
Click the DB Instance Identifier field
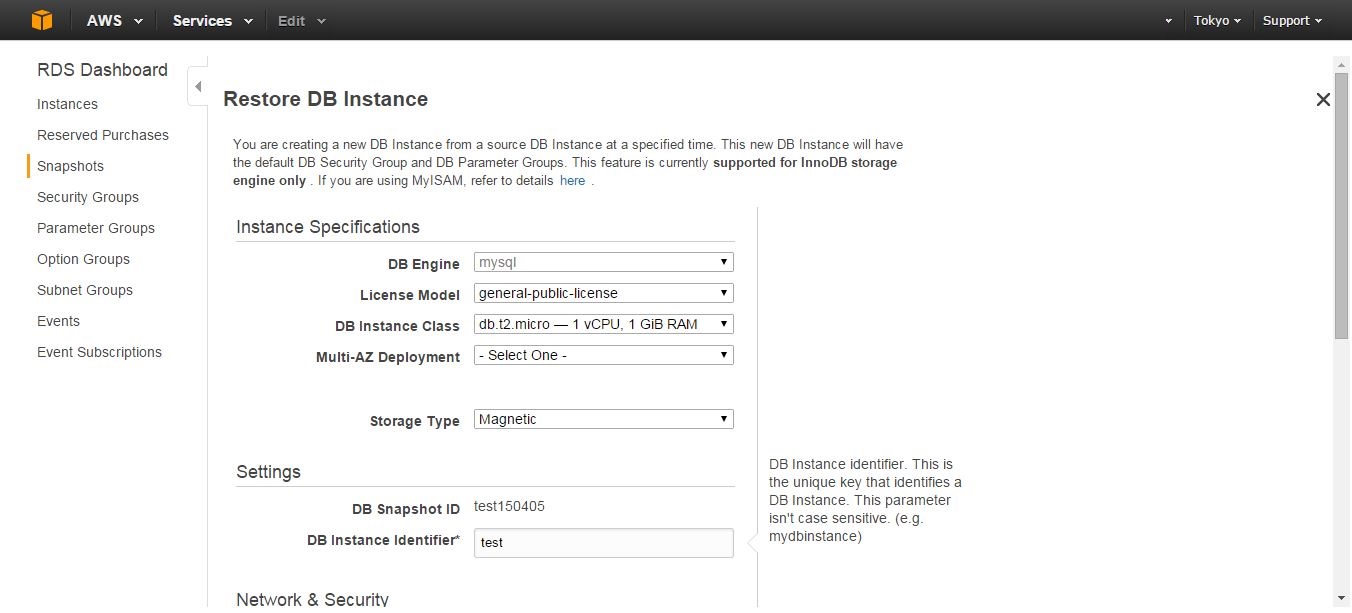point(604,542)
